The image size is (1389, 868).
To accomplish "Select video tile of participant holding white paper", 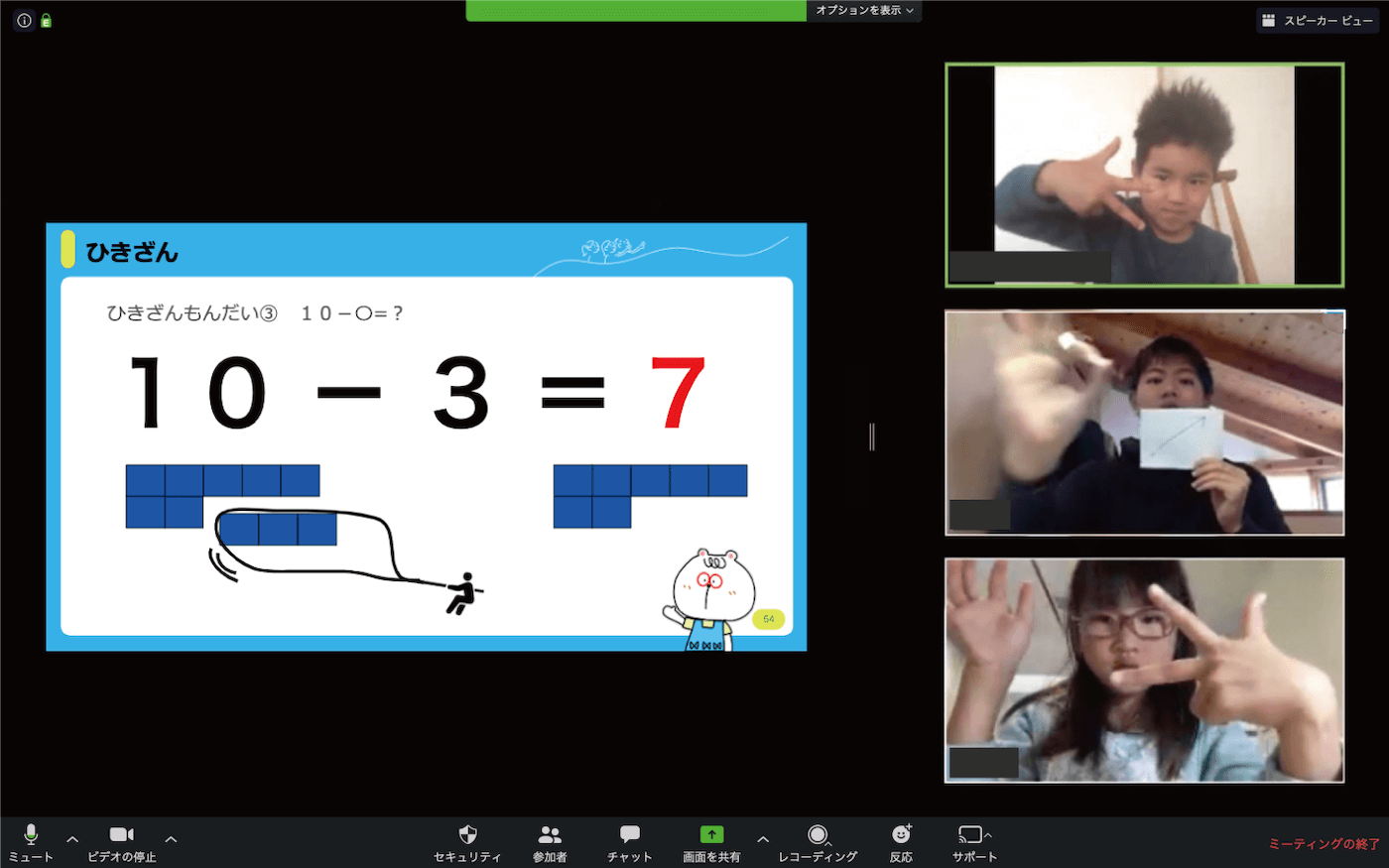I will tap(1144, 423).
